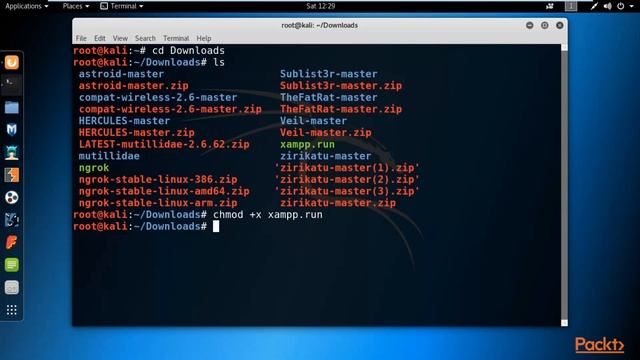Maximize the terminal window
This screenshot has width=640, height=360.
click(x=544, y=25)
